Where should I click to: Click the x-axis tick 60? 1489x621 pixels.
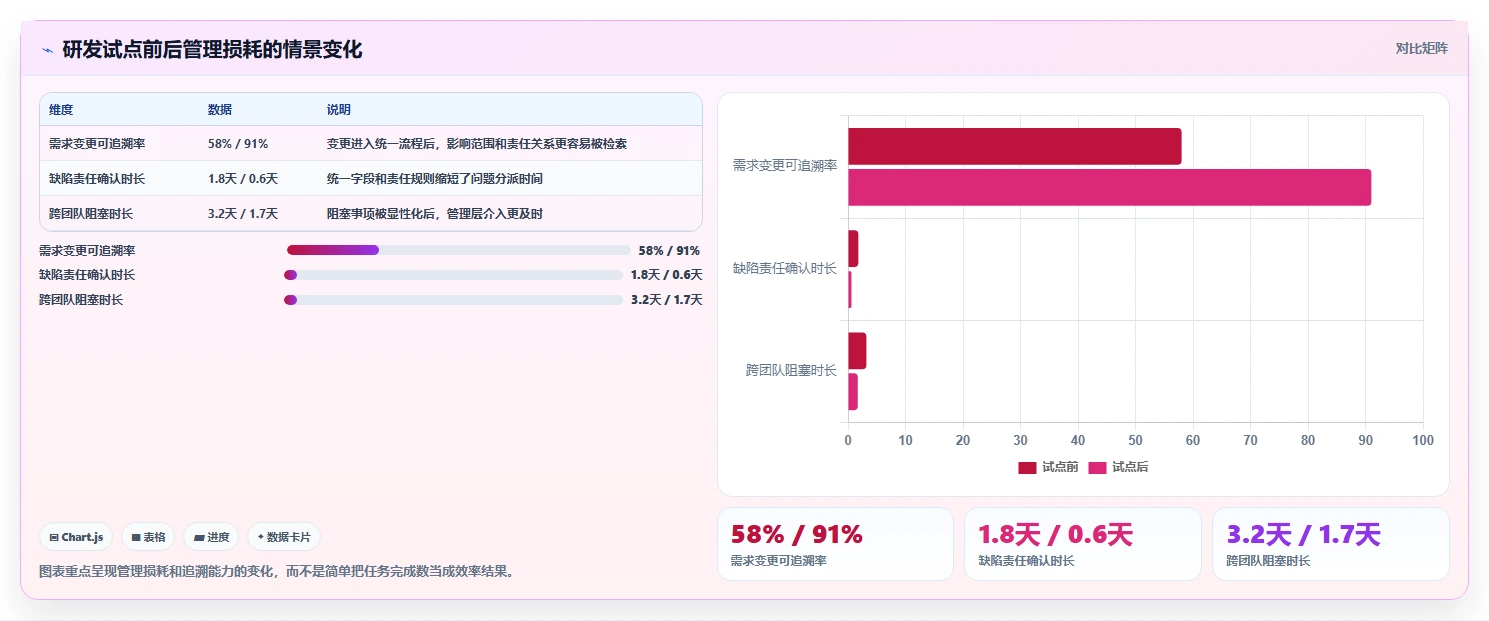(x=1193, y=440)
